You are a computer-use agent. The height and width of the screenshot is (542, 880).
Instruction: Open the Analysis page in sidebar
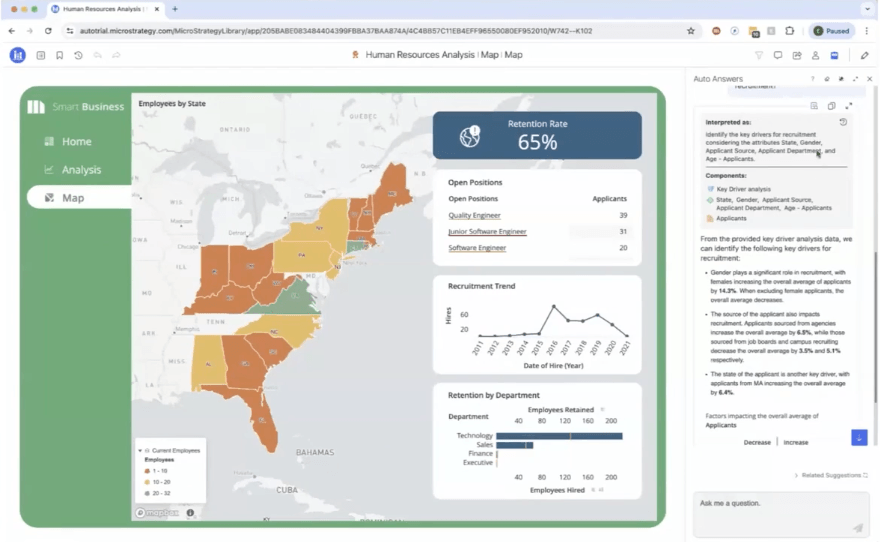click(81, 170)
